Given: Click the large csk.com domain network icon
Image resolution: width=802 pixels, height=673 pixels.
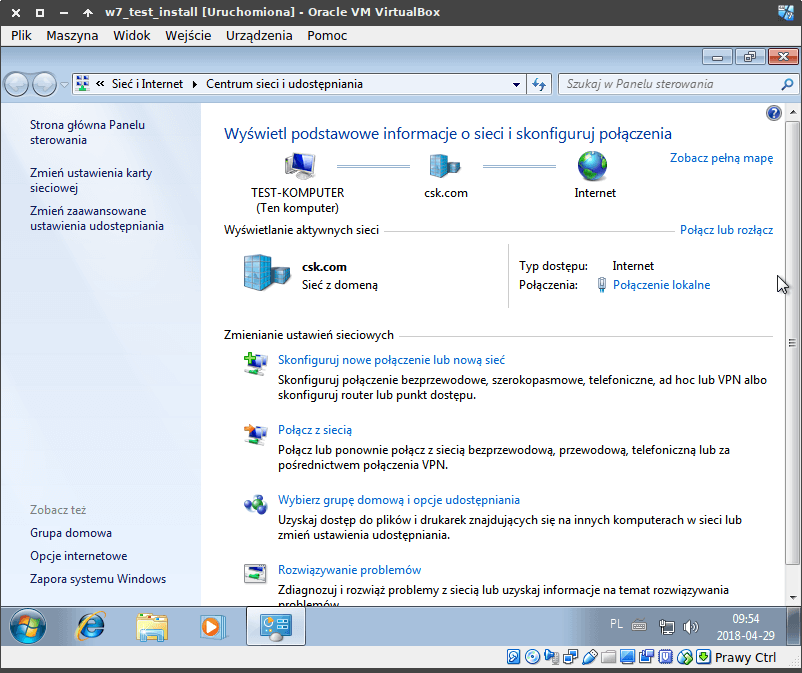Looking at the screenshot, I should point(266,273).
